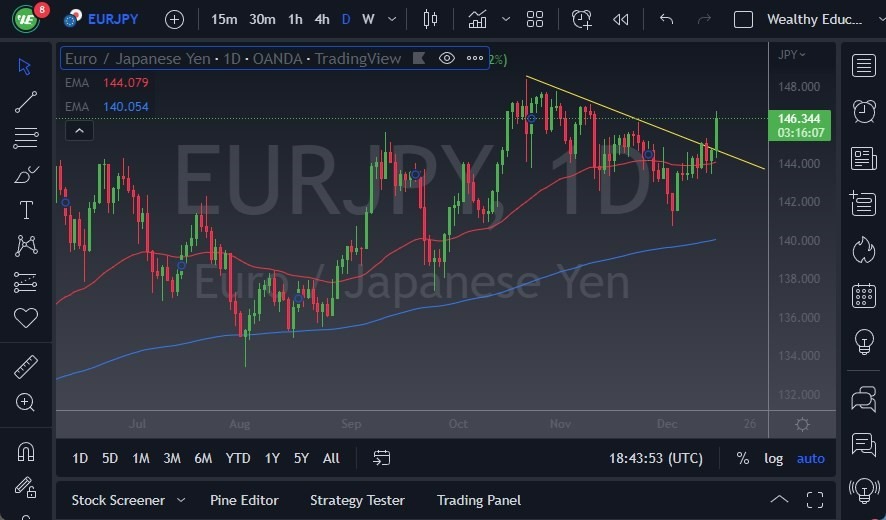Viewport: 886px width, 520px height.
Task: Set date range to 3M
Action: pos(172,458)
